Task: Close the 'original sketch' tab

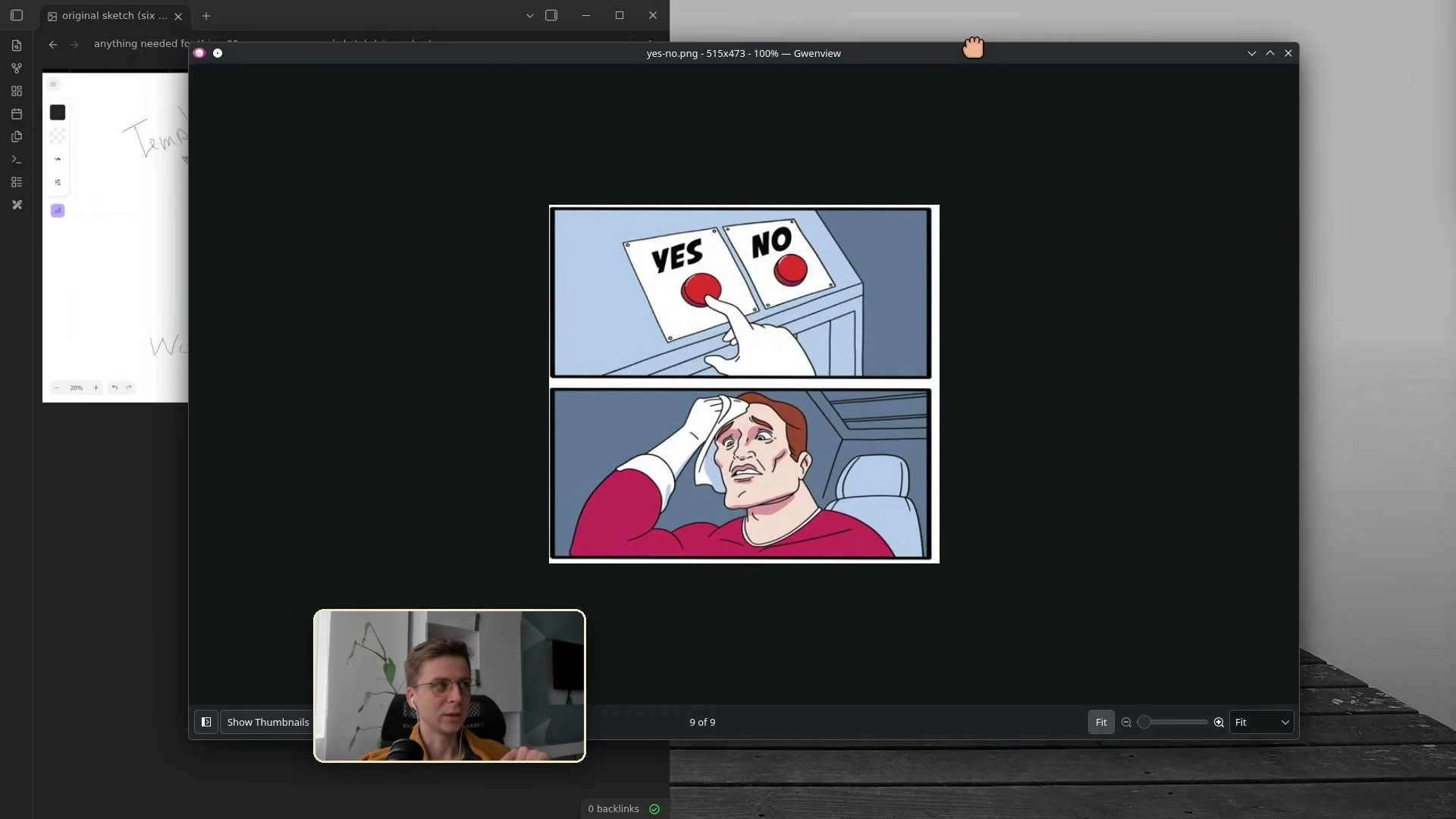Action: pyautogui.click(x=178, y=16)
